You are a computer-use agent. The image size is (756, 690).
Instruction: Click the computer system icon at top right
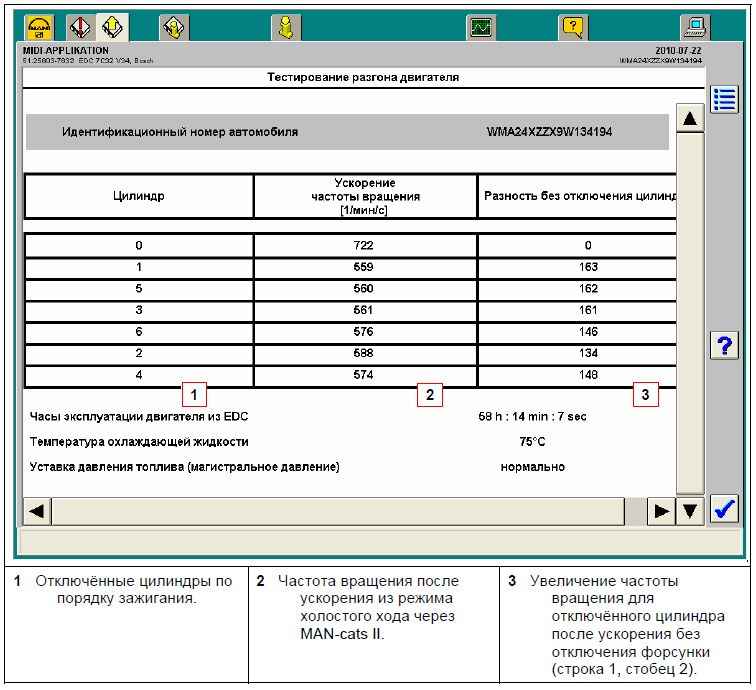coord(694,28)
